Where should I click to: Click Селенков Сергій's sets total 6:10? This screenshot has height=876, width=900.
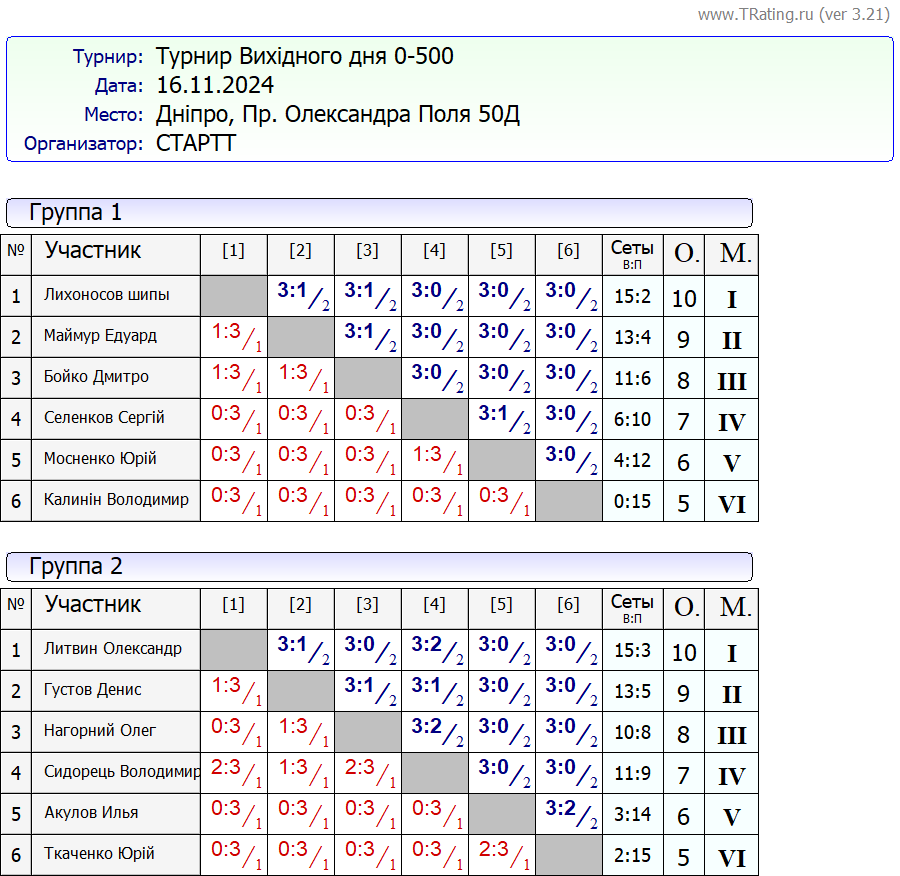coord(632,420)
